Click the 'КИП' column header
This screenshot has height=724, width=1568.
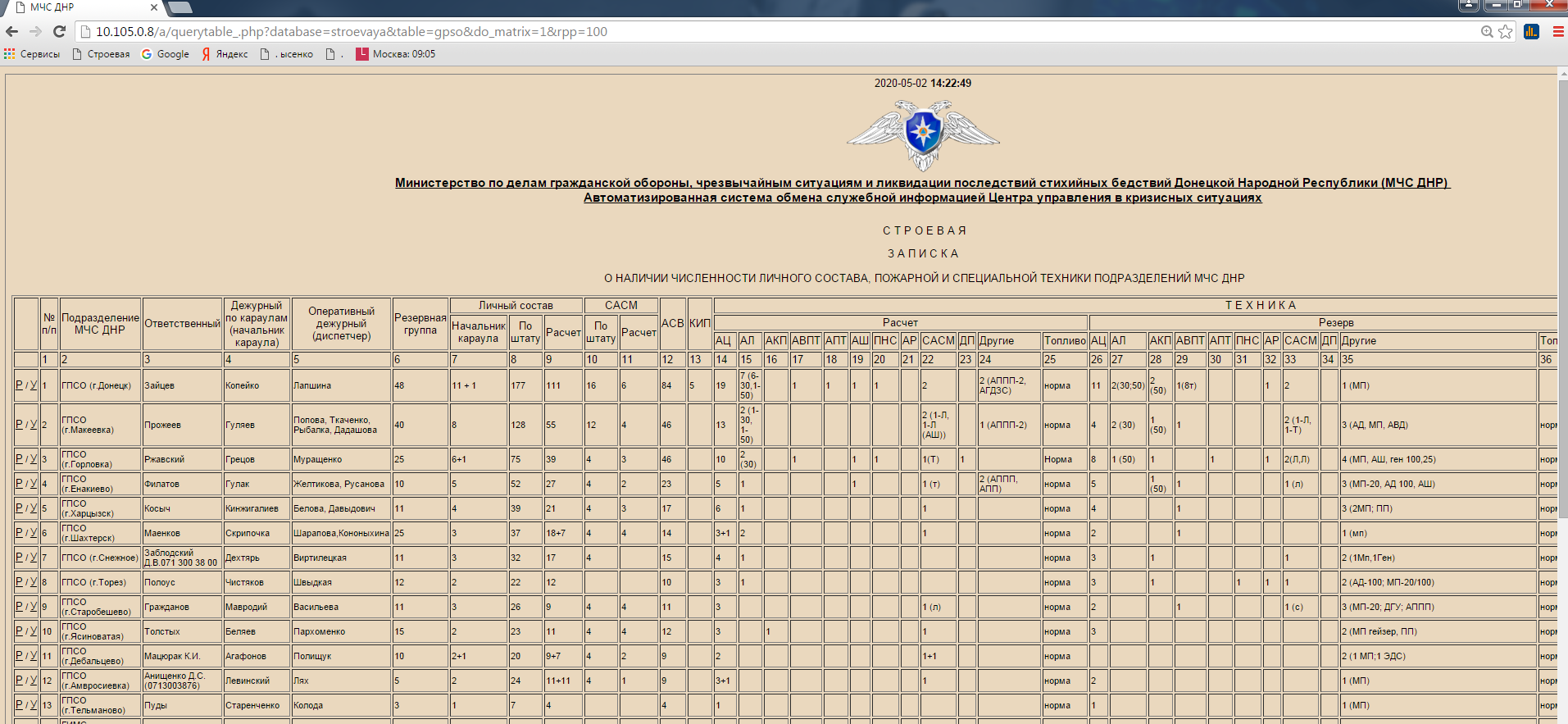click(700, 324)
